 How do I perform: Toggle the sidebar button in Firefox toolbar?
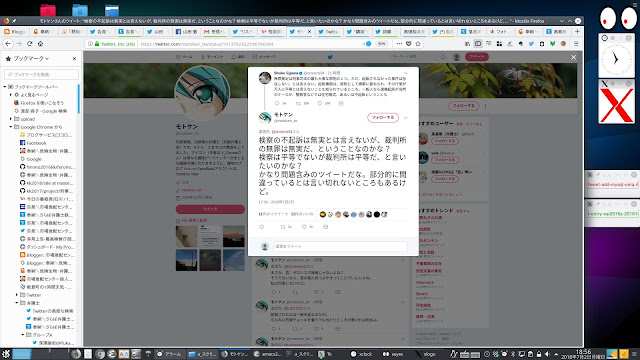point(478,44)
